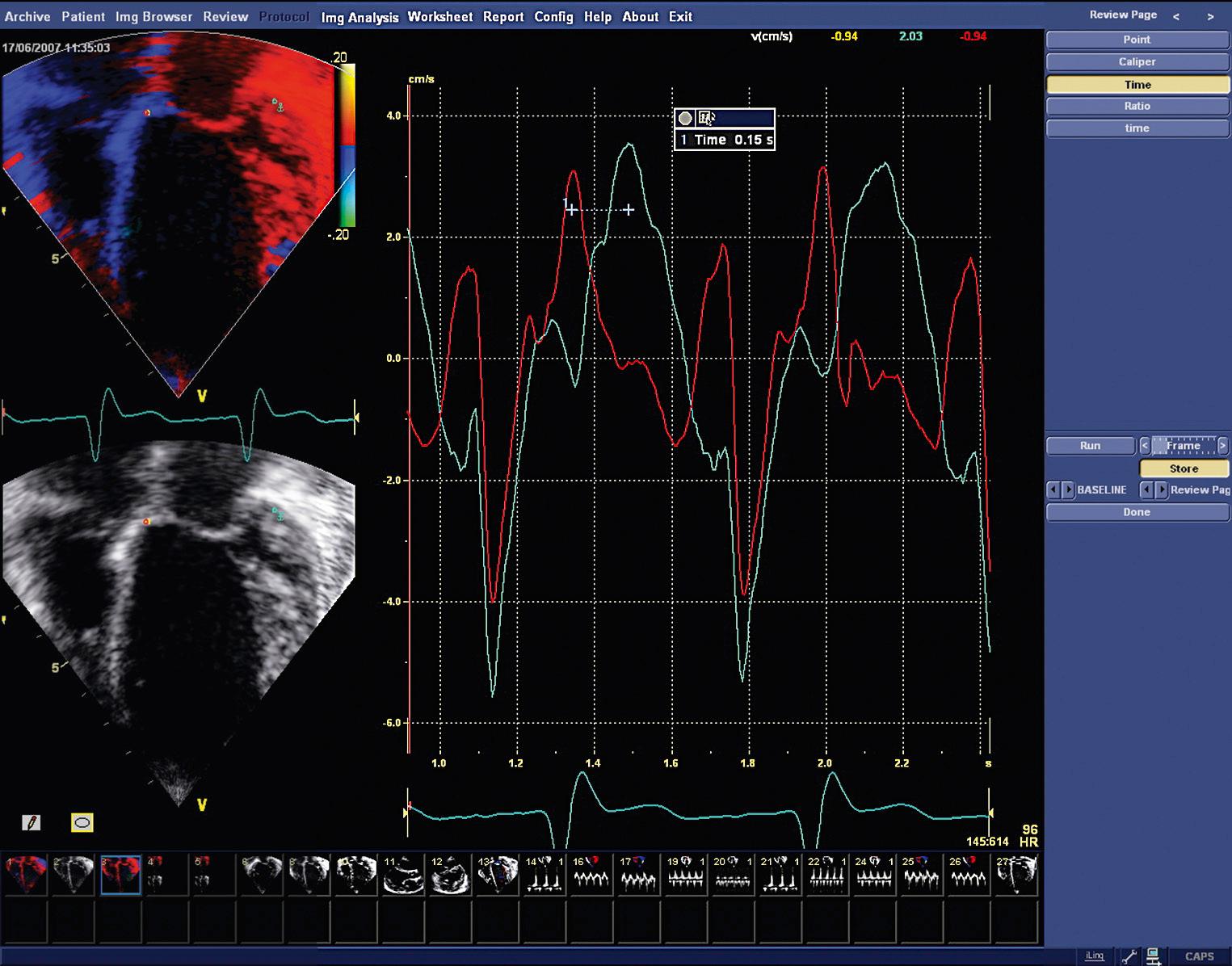This screenshot has height=966, width=1232.
Task: Click the Frame slider track
Action: point(1183,446)
